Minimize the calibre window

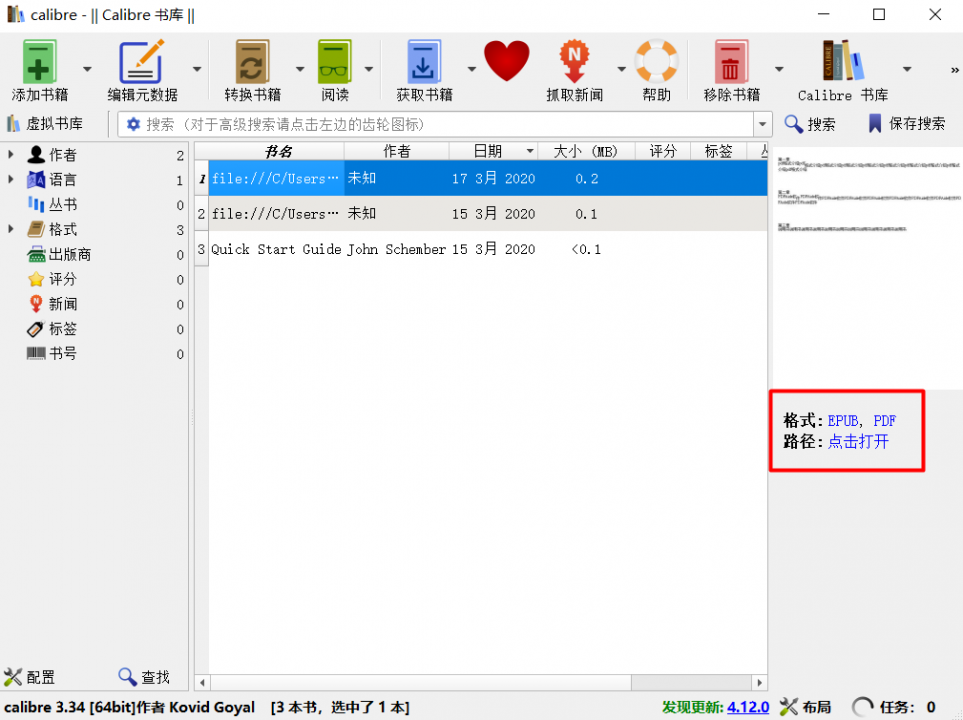click(824, 14)
